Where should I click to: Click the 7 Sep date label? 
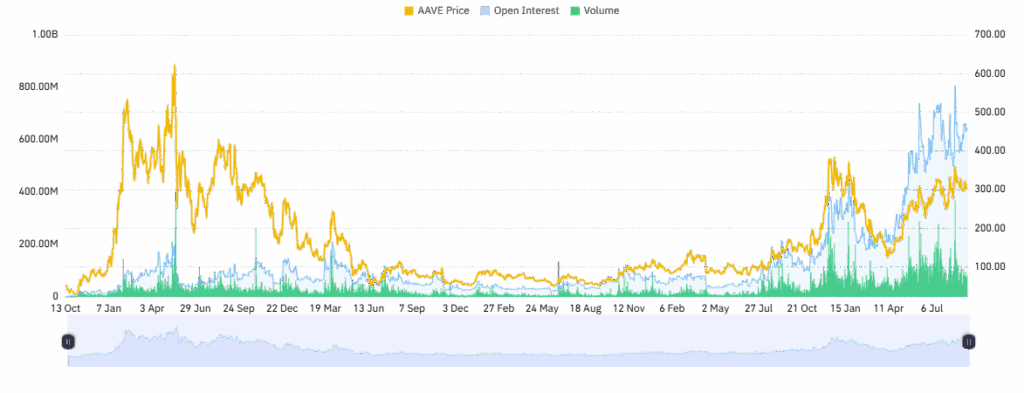(x=411, y=308)
